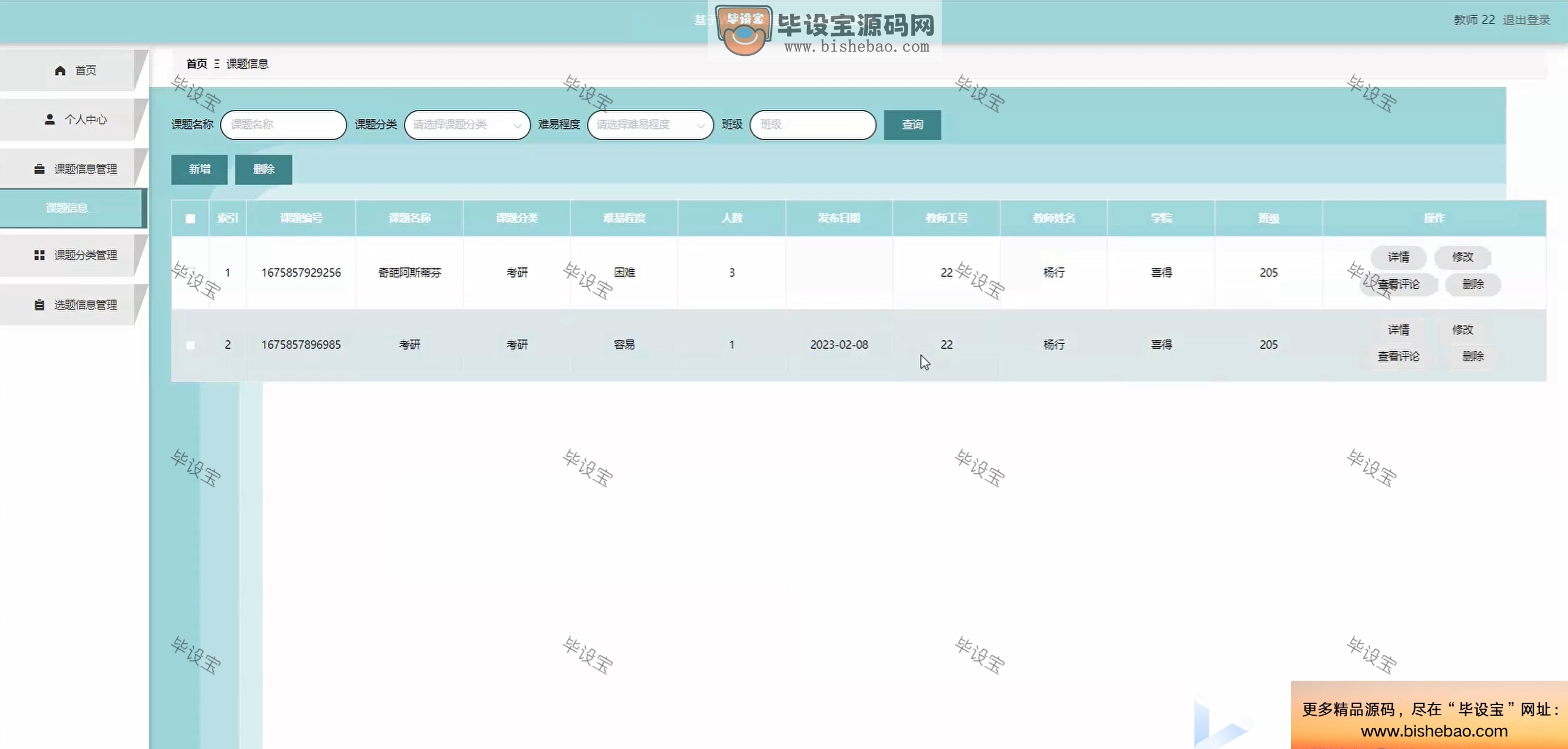Click the 奇葩阿斯蒂芬 name cell
The width and height of the screenshot is (1568, 749).
409,273
